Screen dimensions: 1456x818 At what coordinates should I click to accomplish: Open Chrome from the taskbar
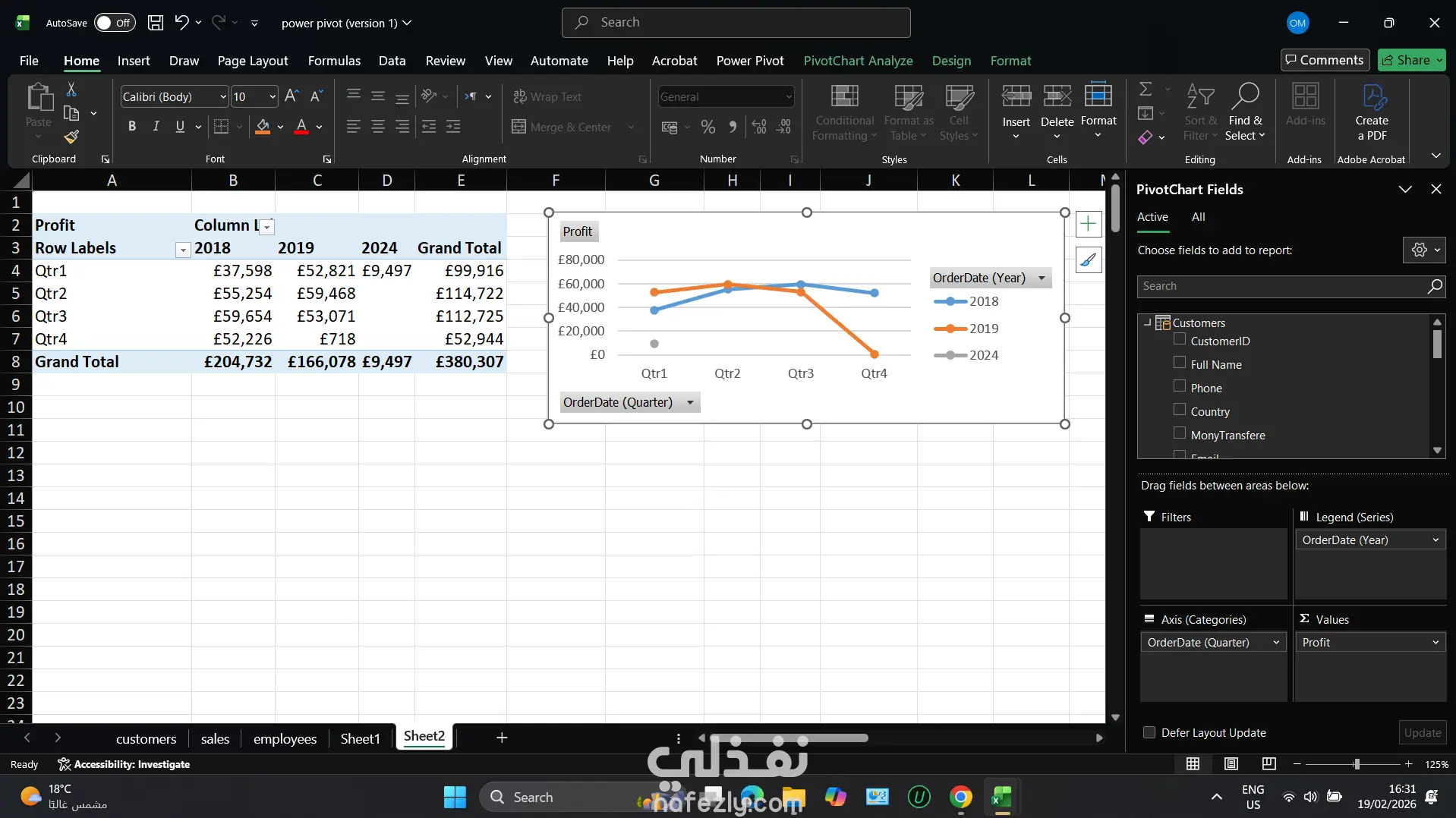tap(960, 797)
